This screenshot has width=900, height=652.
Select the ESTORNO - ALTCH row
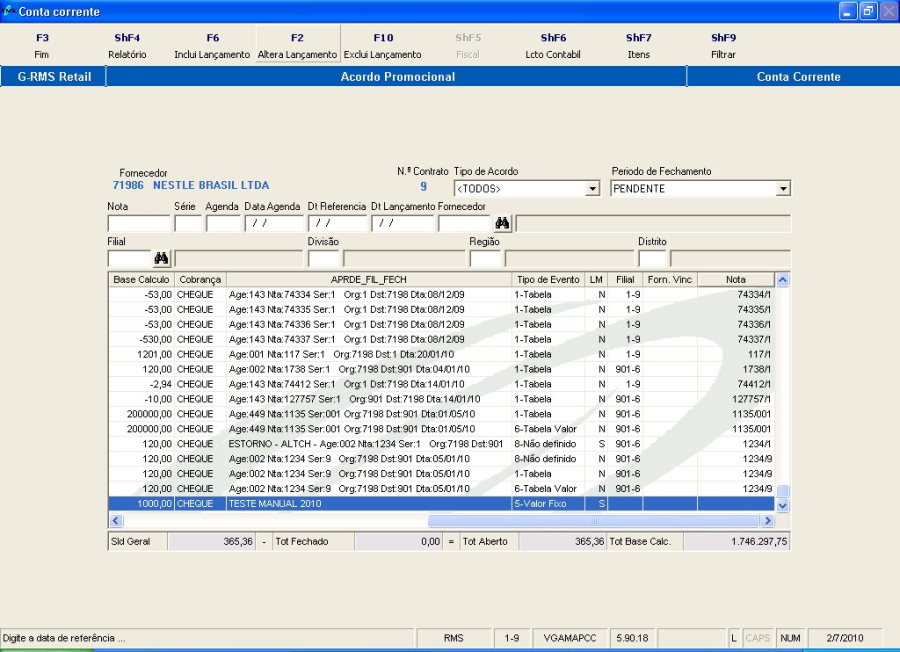click(441, 444)
